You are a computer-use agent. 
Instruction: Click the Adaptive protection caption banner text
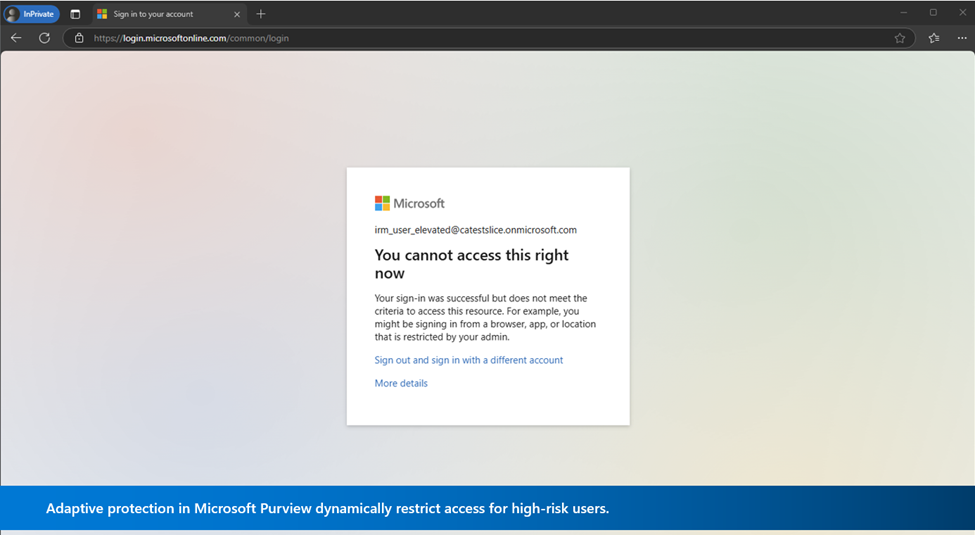click(x=328, y=508)
